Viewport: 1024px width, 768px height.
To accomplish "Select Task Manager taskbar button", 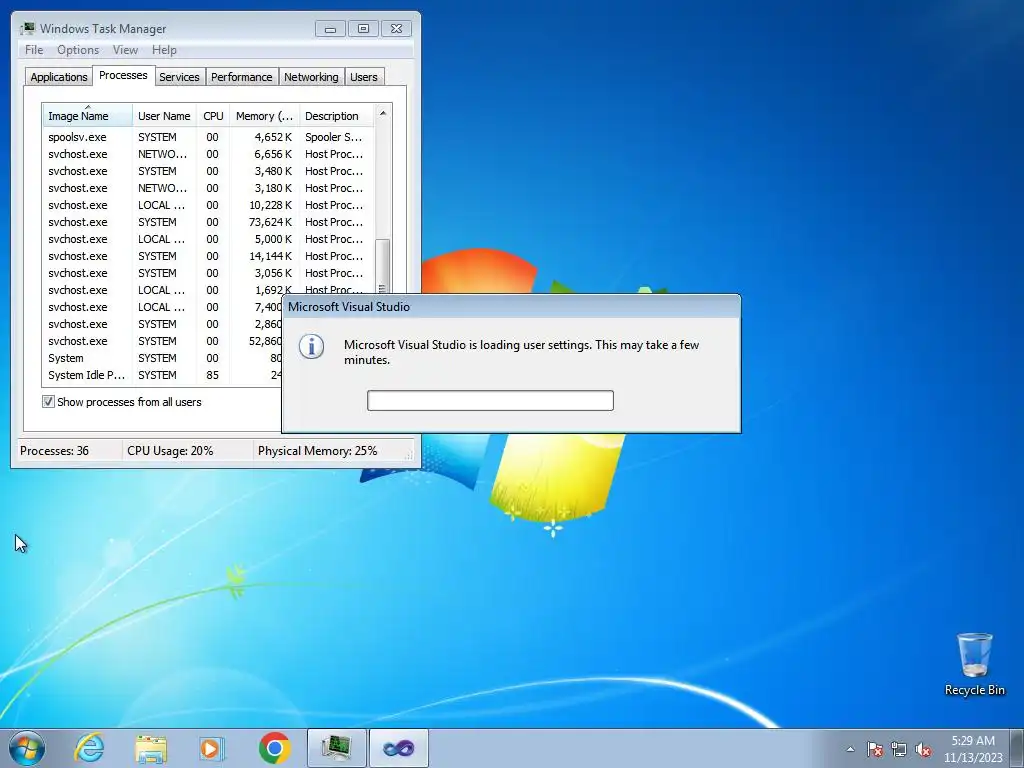I will [336, 748].
